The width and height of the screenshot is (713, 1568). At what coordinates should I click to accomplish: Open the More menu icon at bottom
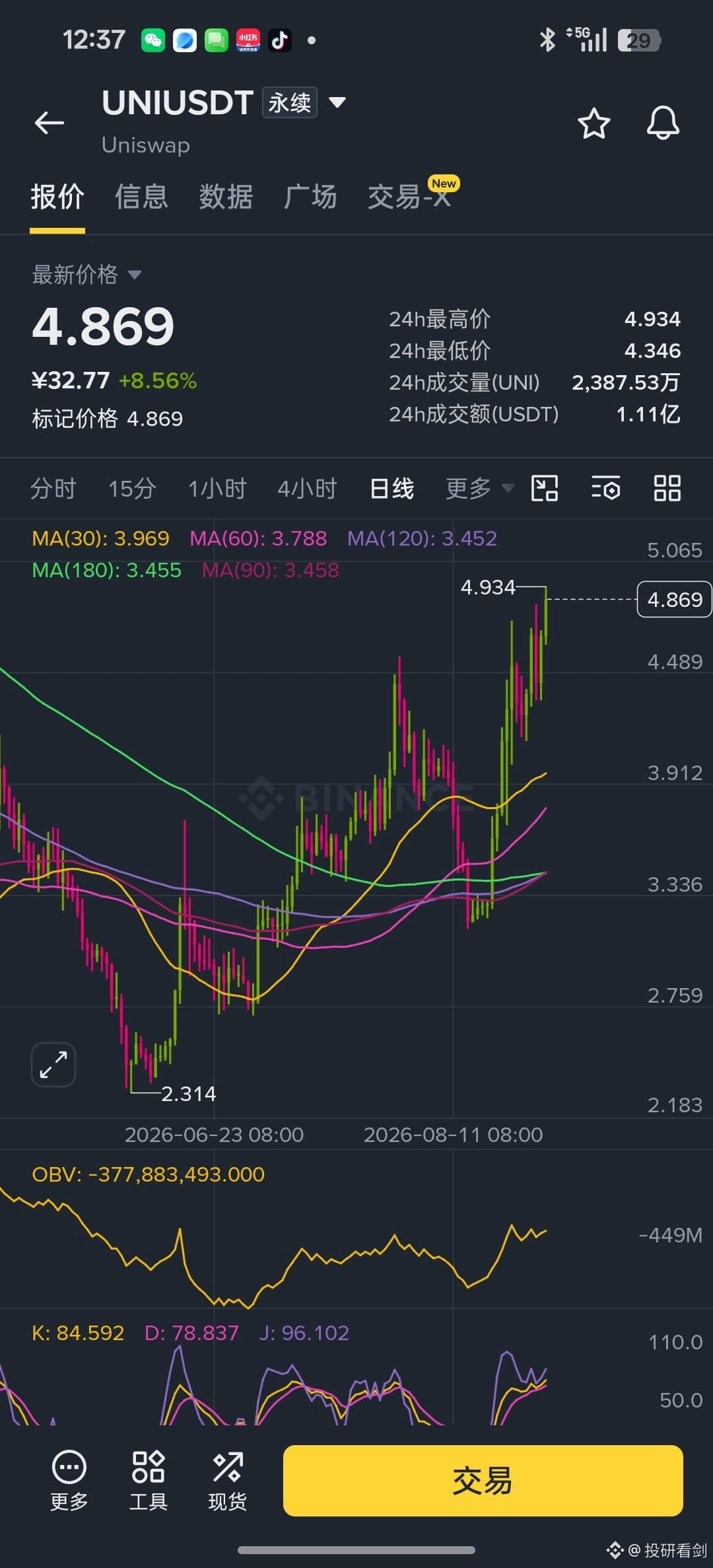(69, 1481)
